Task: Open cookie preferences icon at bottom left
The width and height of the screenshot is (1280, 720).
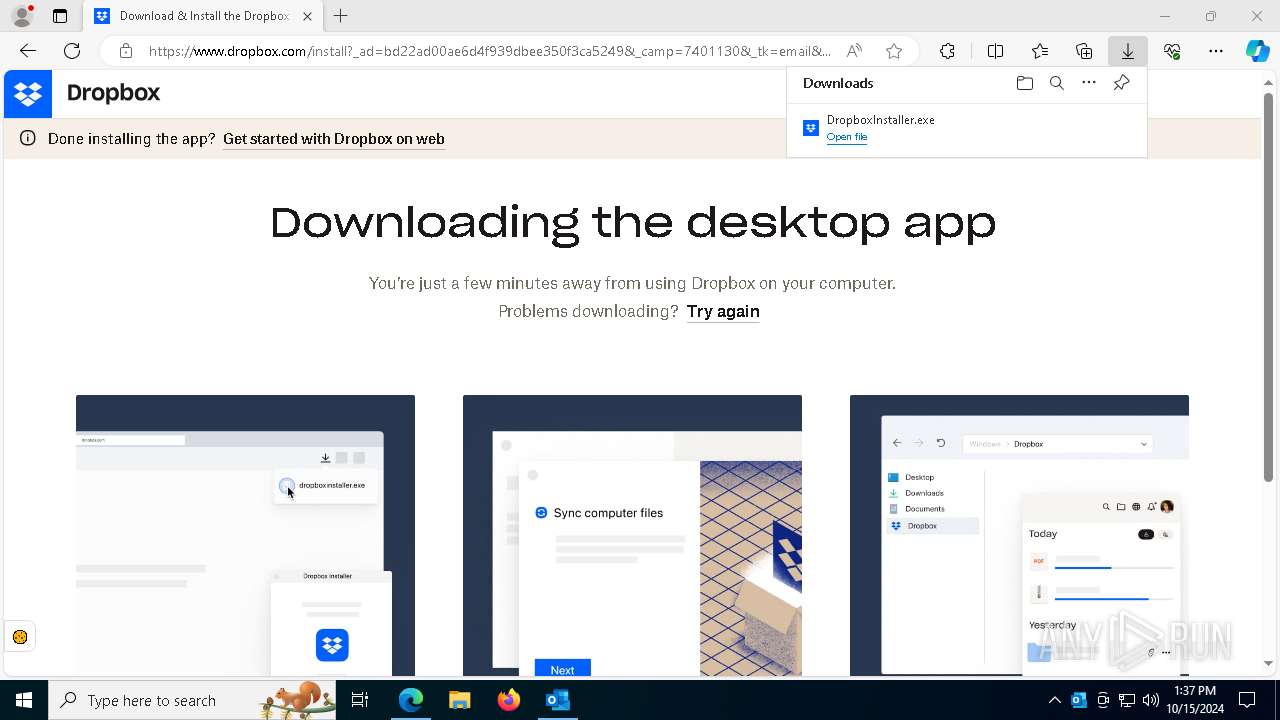Action: click(20, 637)
